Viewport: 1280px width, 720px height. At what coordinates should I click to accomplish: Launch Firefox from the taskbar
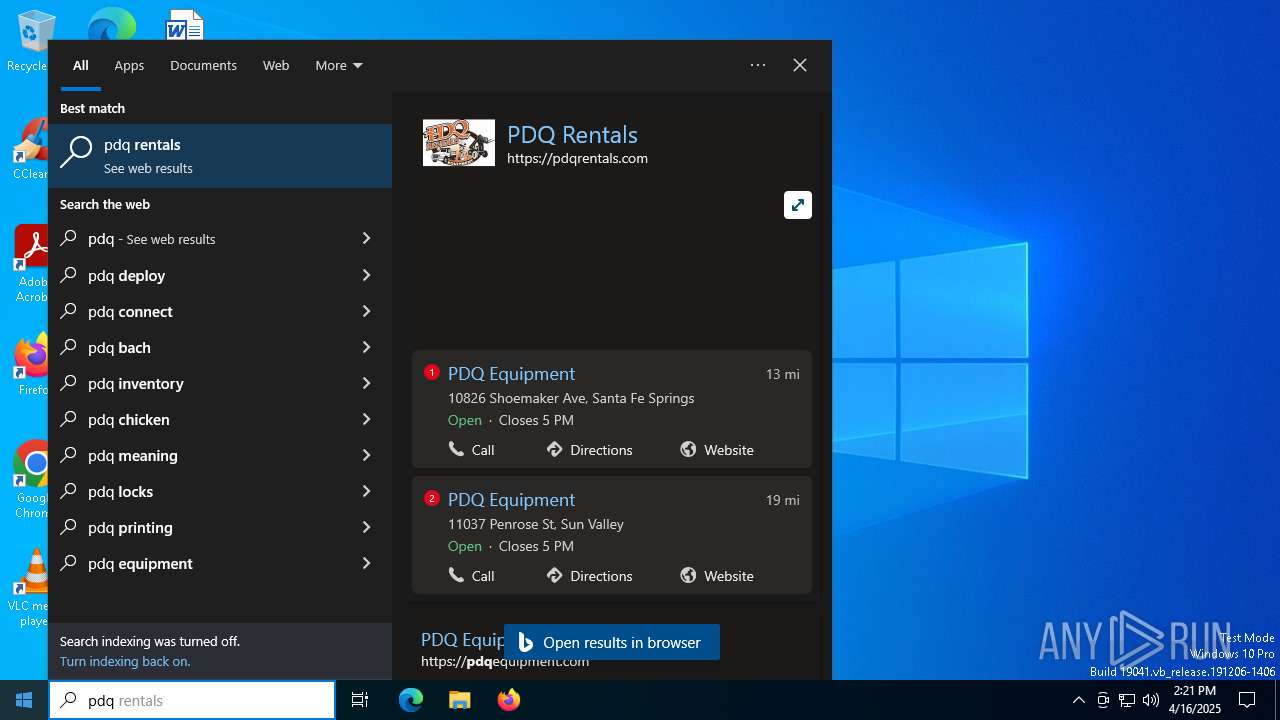[x=509, y=700]
